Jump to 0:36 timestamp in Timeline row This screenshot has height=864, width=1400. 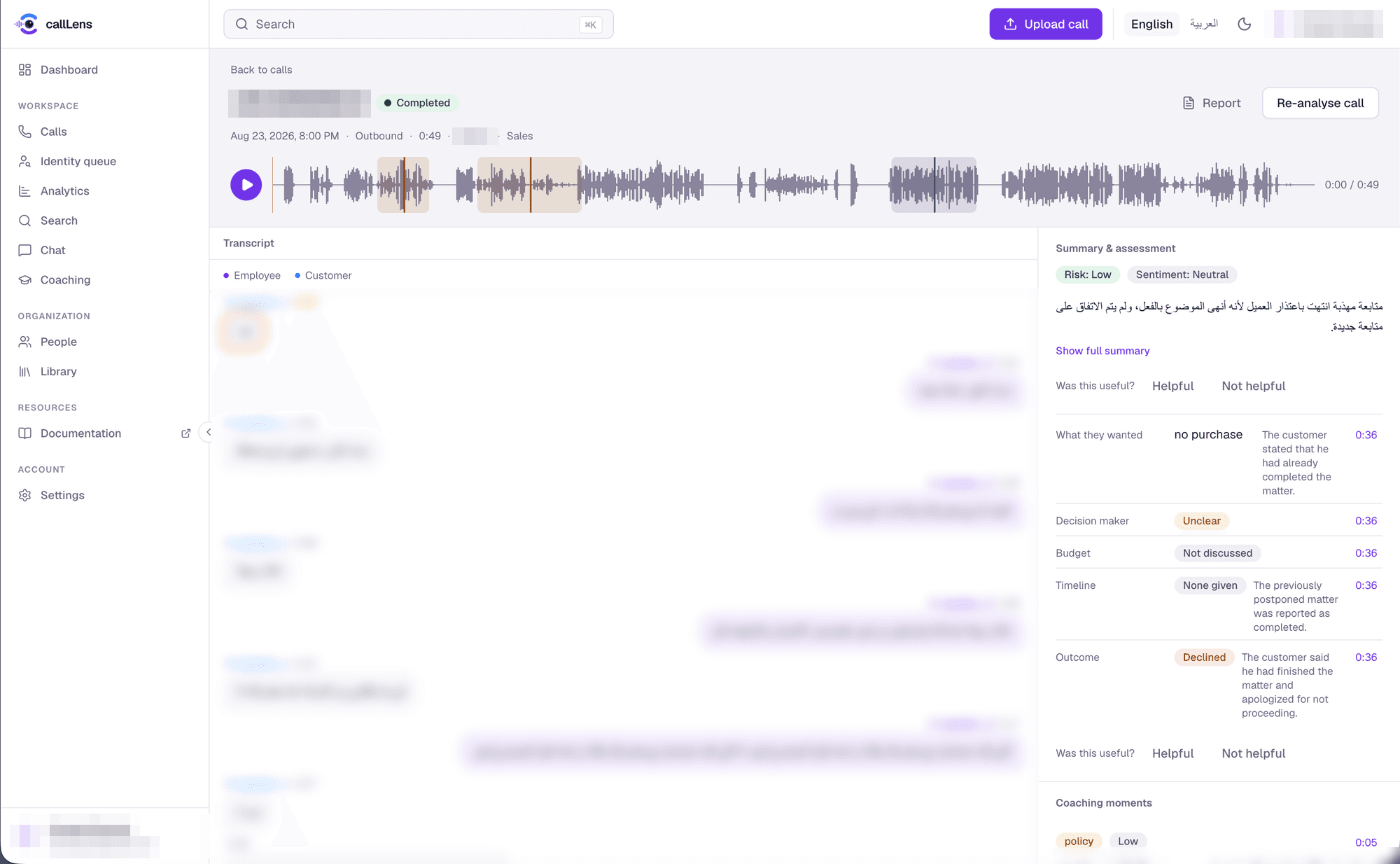[x=1366, y=585]
